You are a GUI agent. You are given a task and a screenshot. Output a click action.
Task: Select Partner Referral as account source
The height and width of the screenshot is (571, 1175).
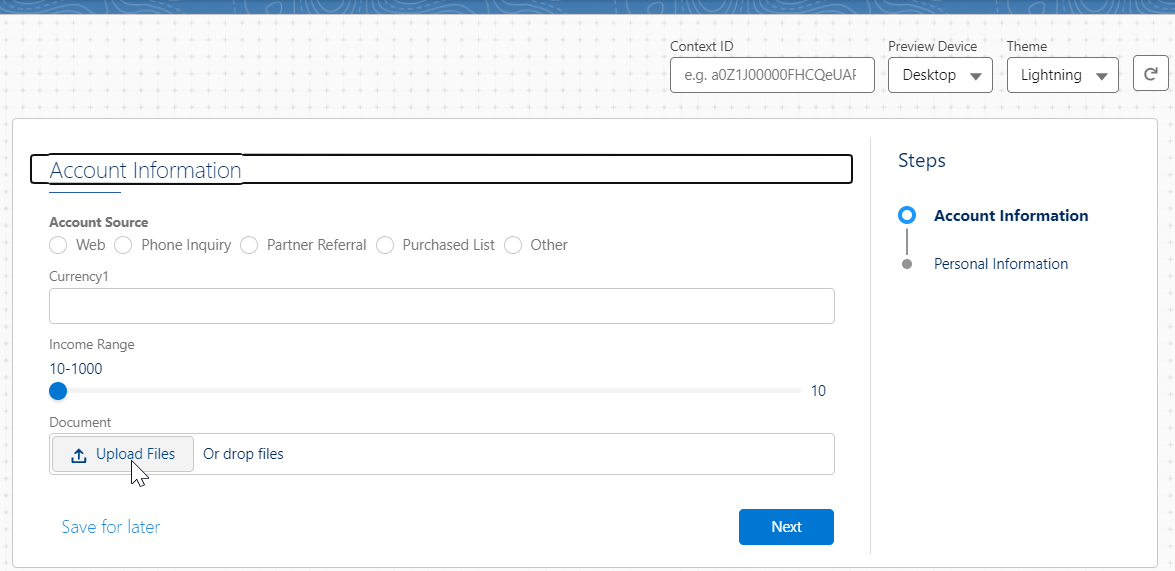pos(250,245)
